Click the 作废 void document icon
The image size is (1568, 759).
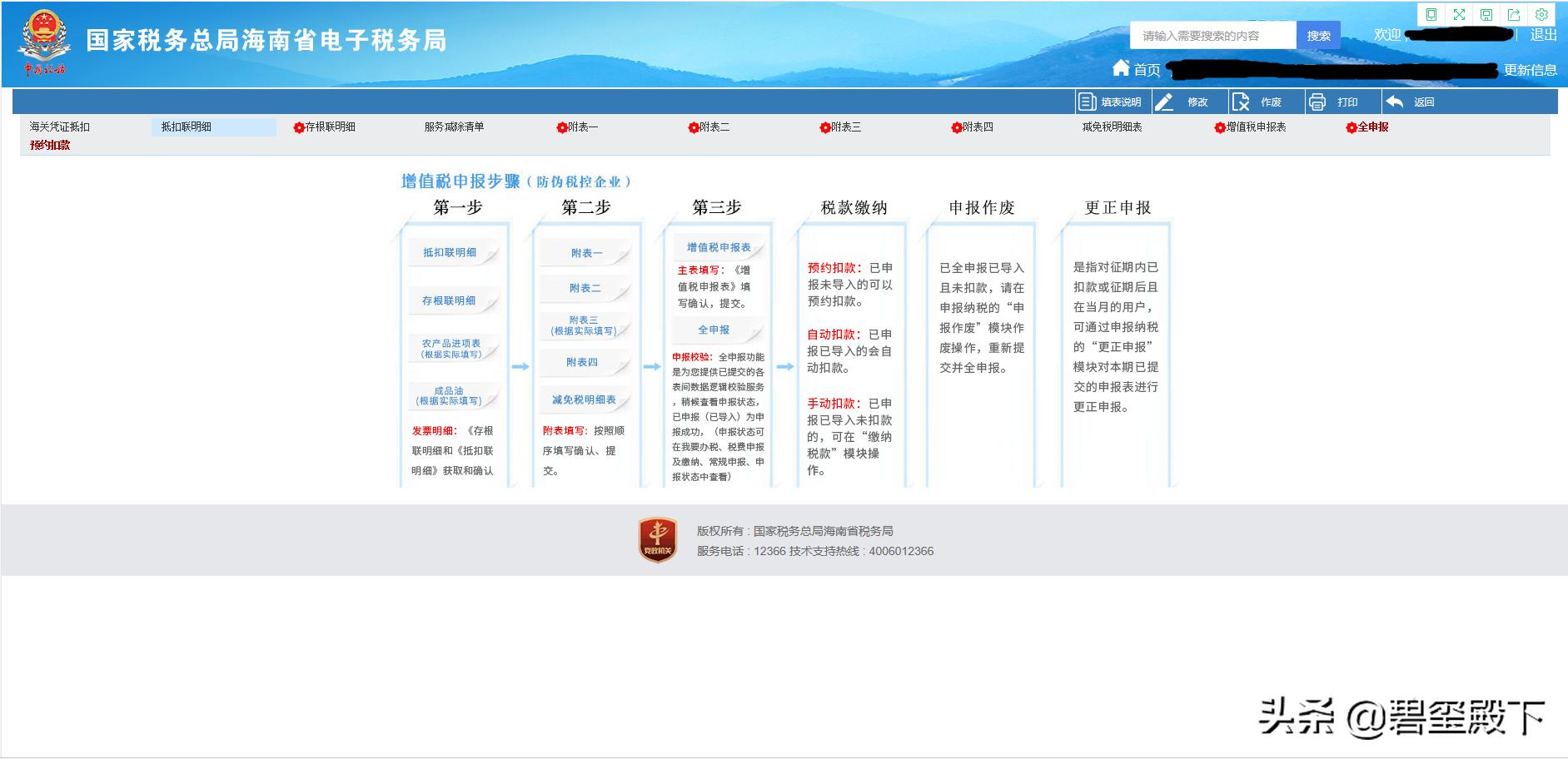click(1240, 102)
